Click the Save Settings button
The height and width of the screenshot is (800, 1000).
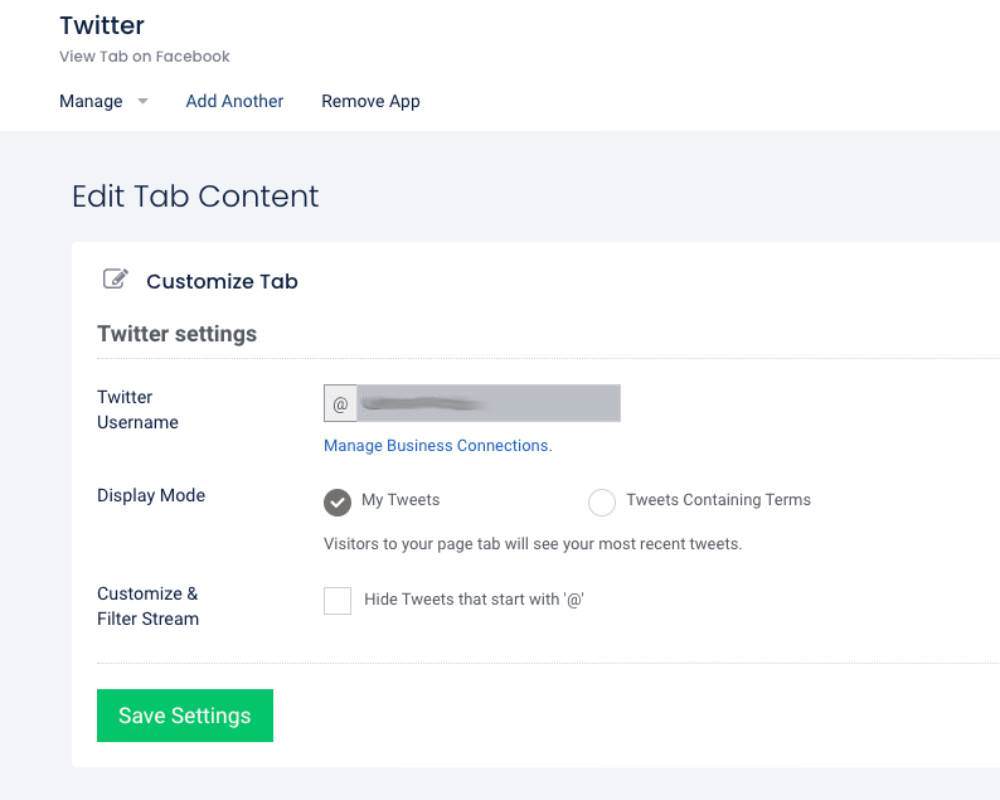tap(185, 715)
